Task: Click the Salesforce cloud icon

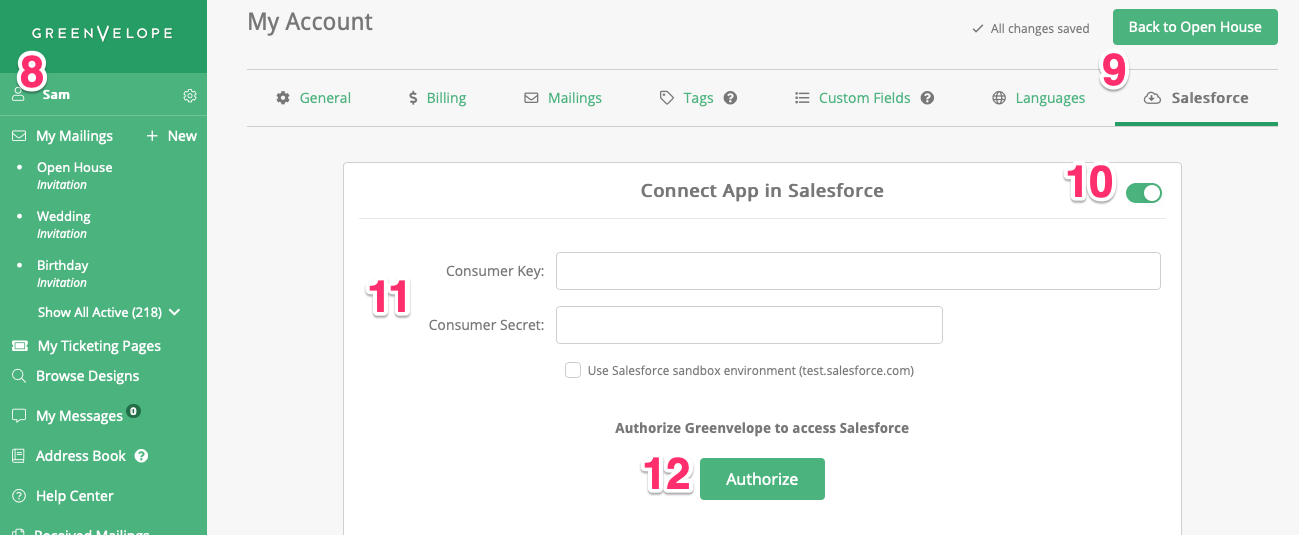Action: point(1152,98)
